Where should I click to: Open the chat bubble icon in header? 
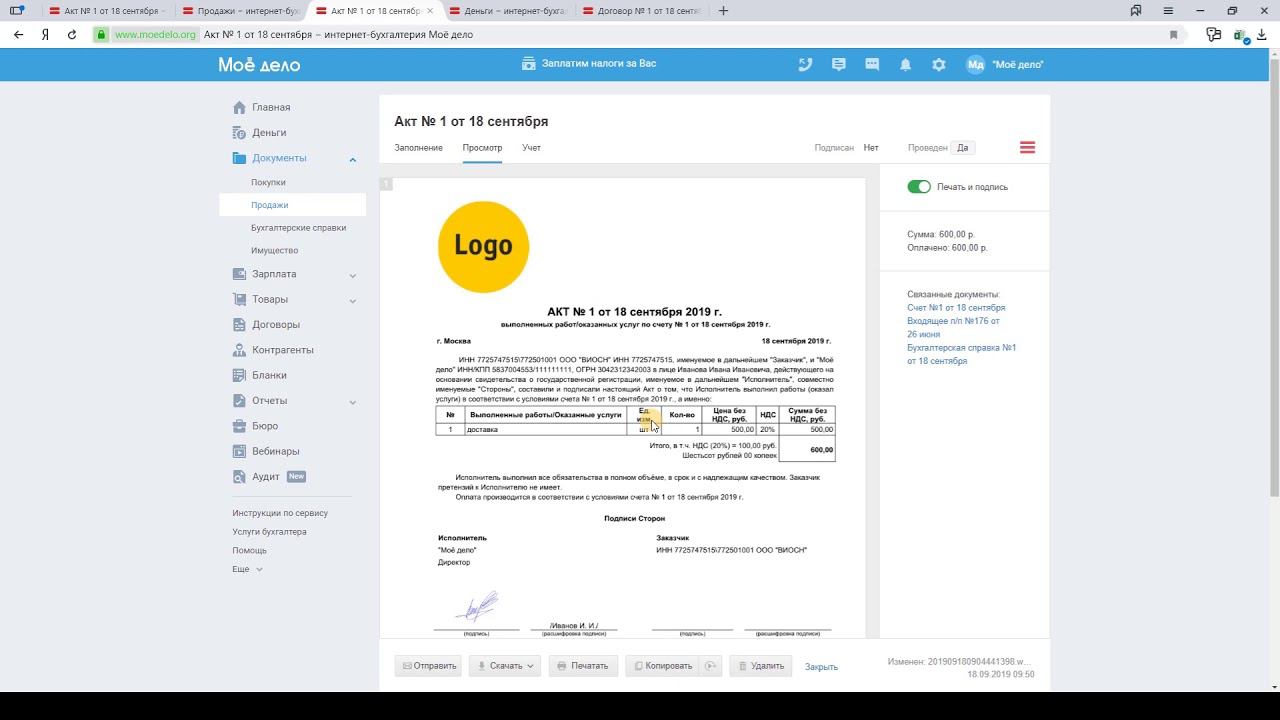872,64
